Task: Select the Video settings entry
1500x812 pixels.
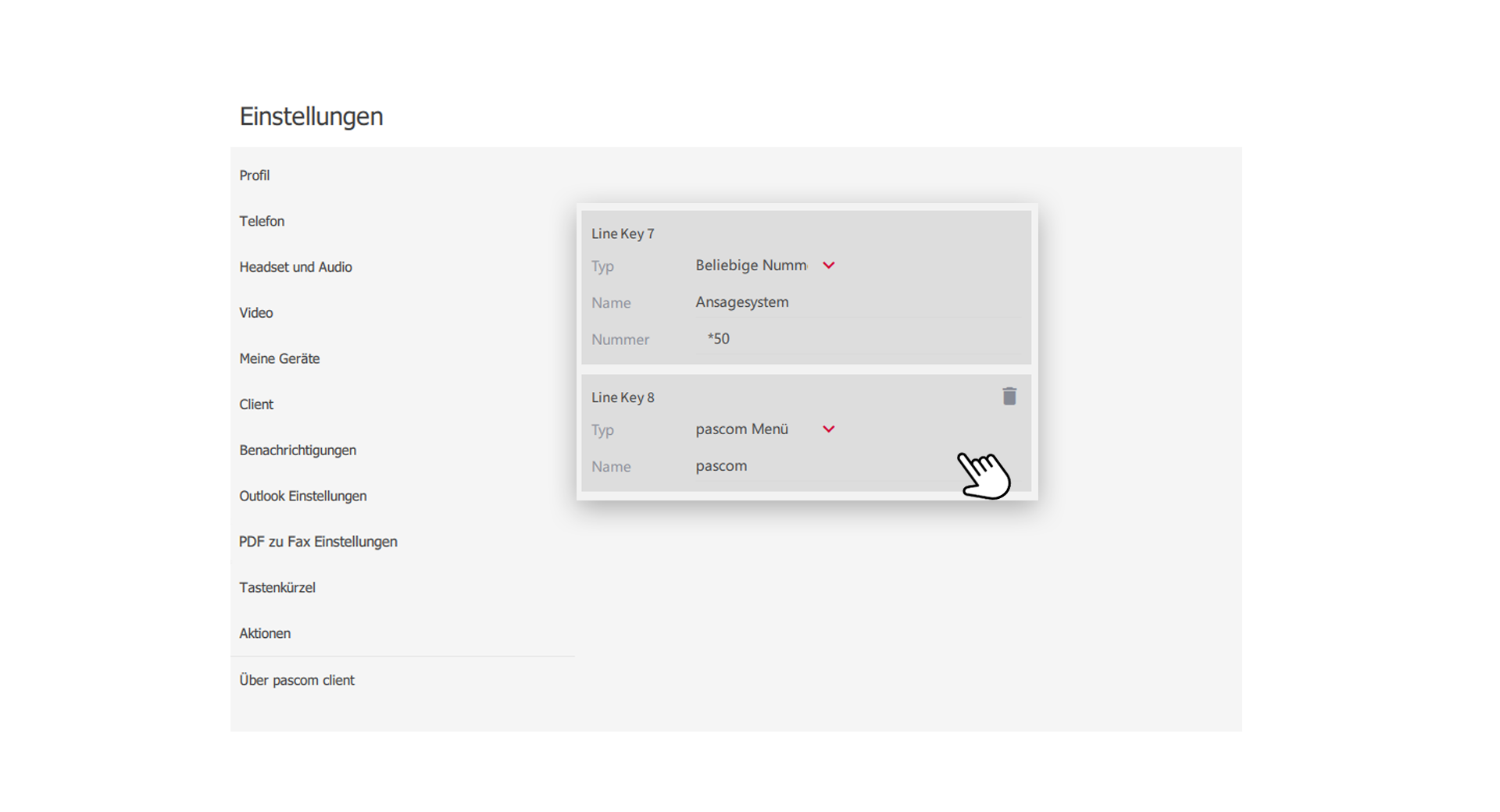Action: click(x=256, y=313)
